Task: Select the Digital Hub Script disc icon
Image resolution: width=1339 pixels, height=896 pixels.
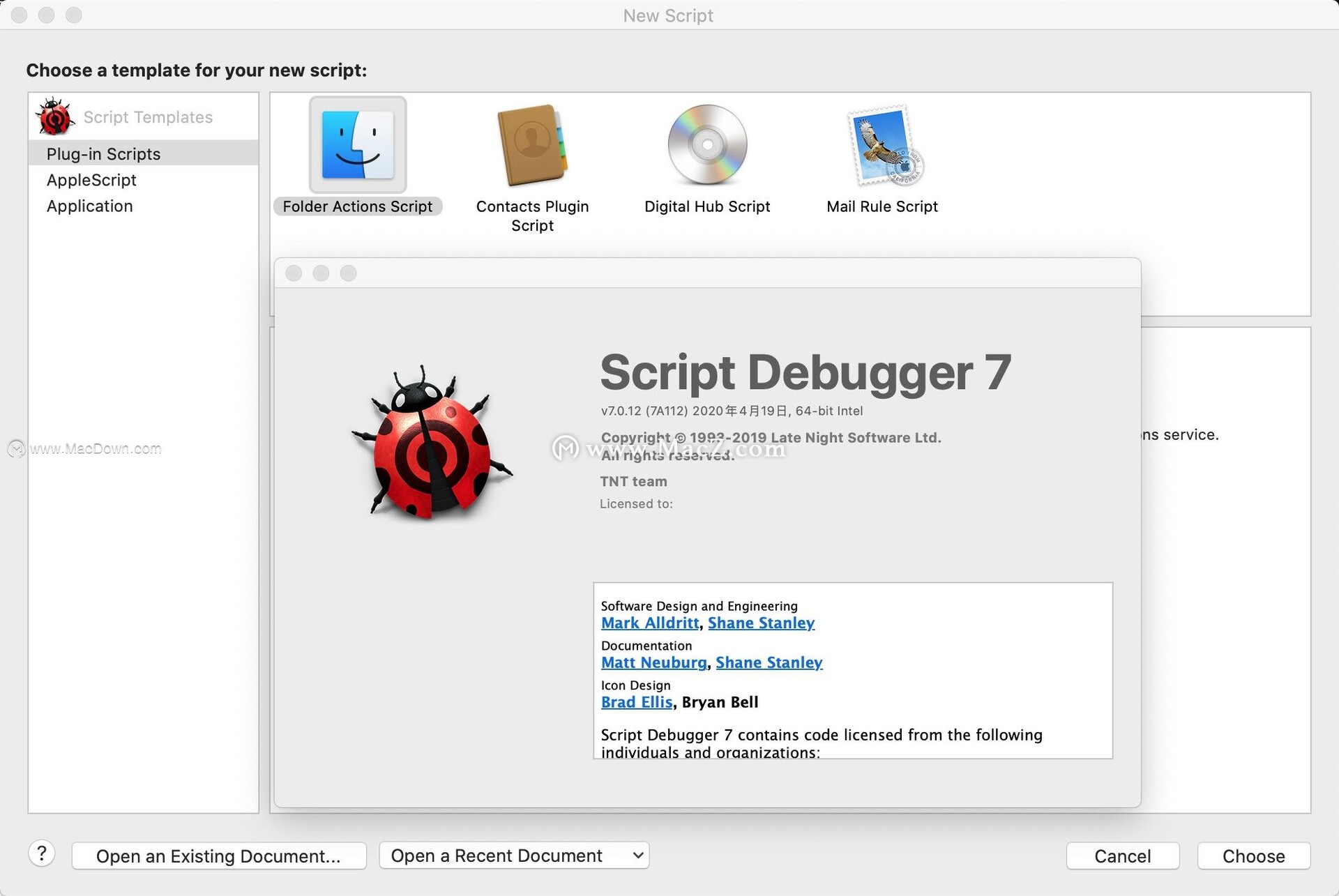Action: pos(707,145)
